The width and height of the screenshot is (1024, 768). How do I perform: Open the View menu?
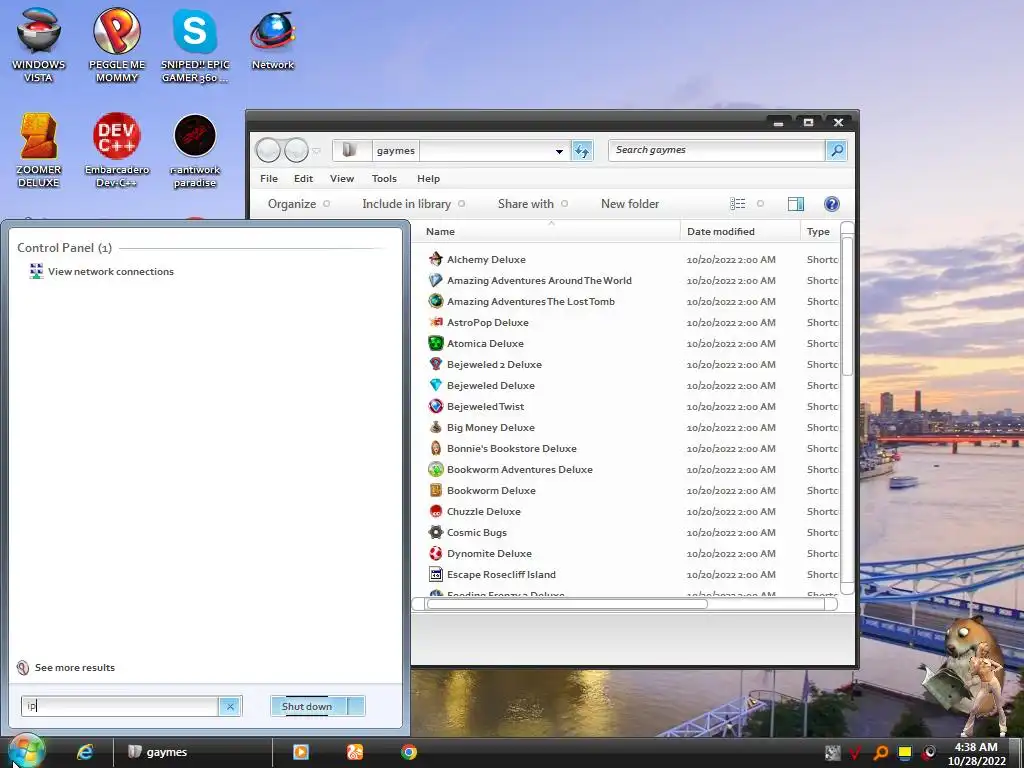[342, 178]
